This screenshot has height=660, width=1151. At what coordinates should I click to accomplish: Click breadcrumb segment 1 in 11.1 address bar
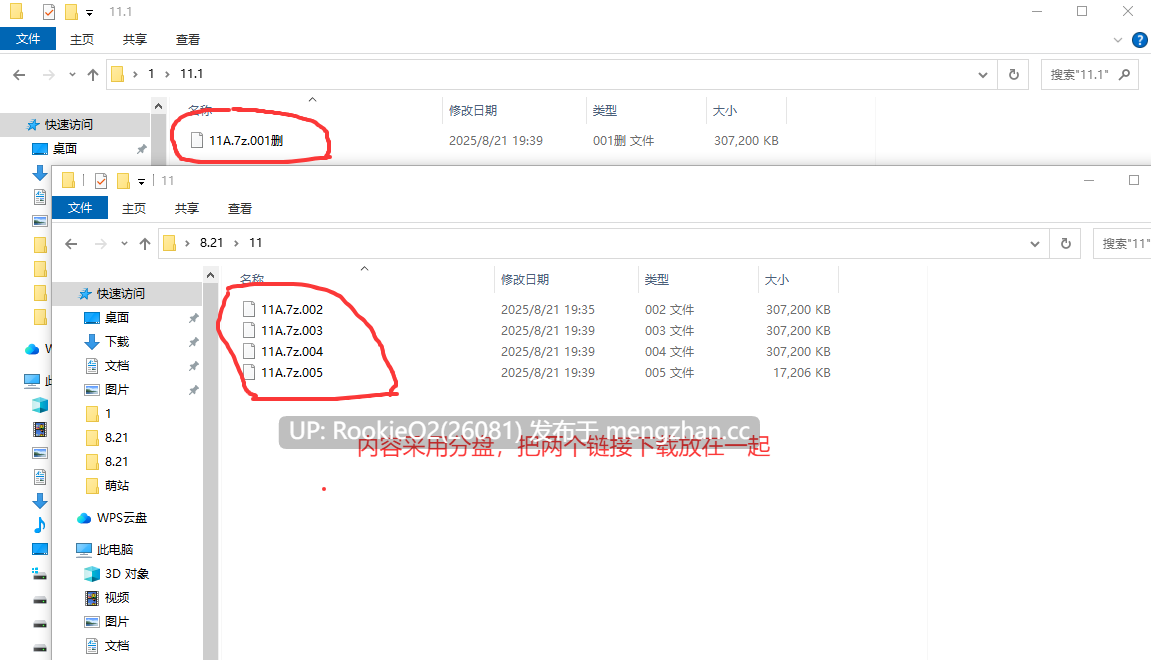tap(151, 74)
